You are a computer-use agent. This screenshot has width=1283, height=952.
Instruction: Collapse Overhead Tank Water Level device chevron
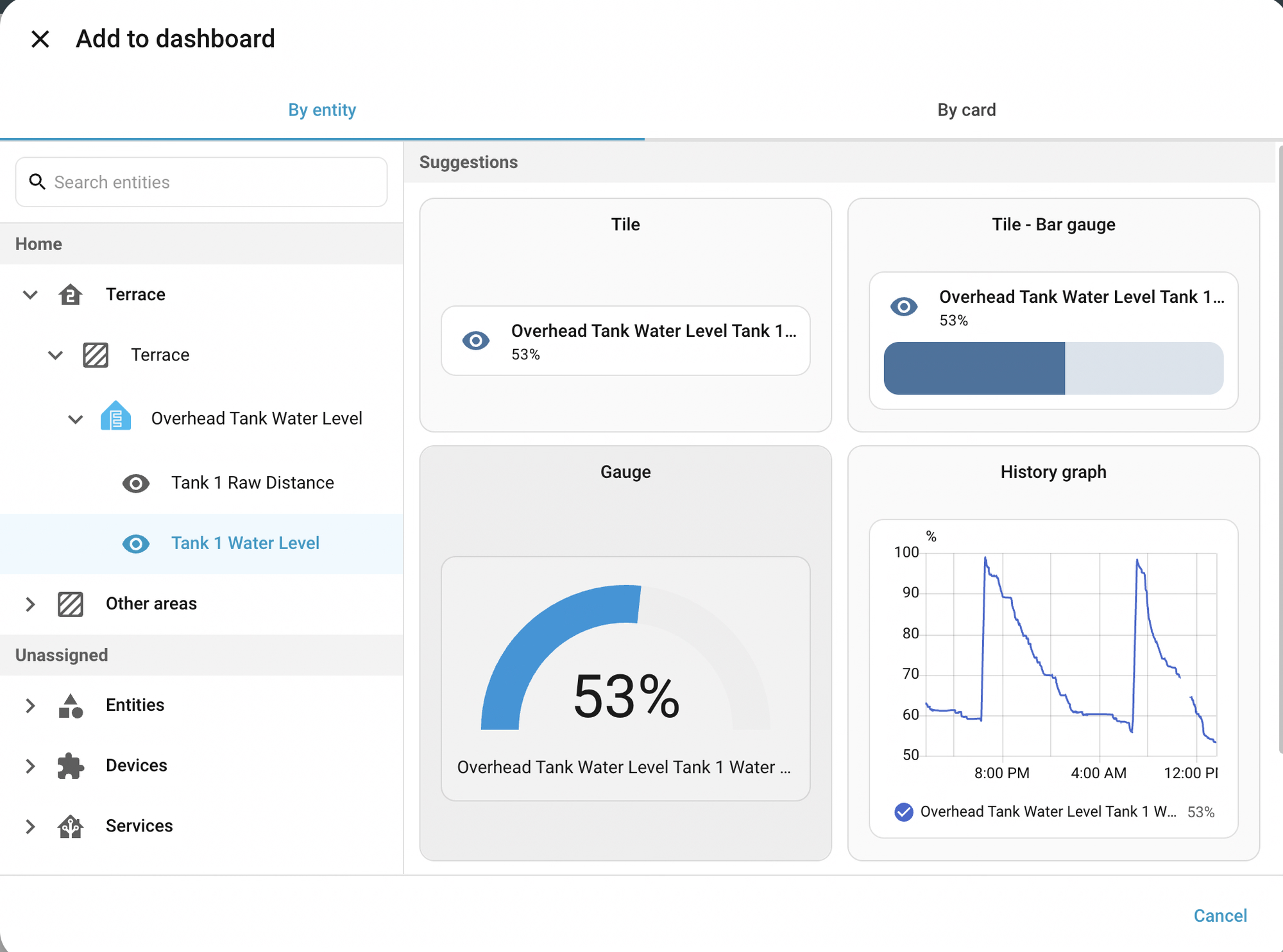pos(76,419)
